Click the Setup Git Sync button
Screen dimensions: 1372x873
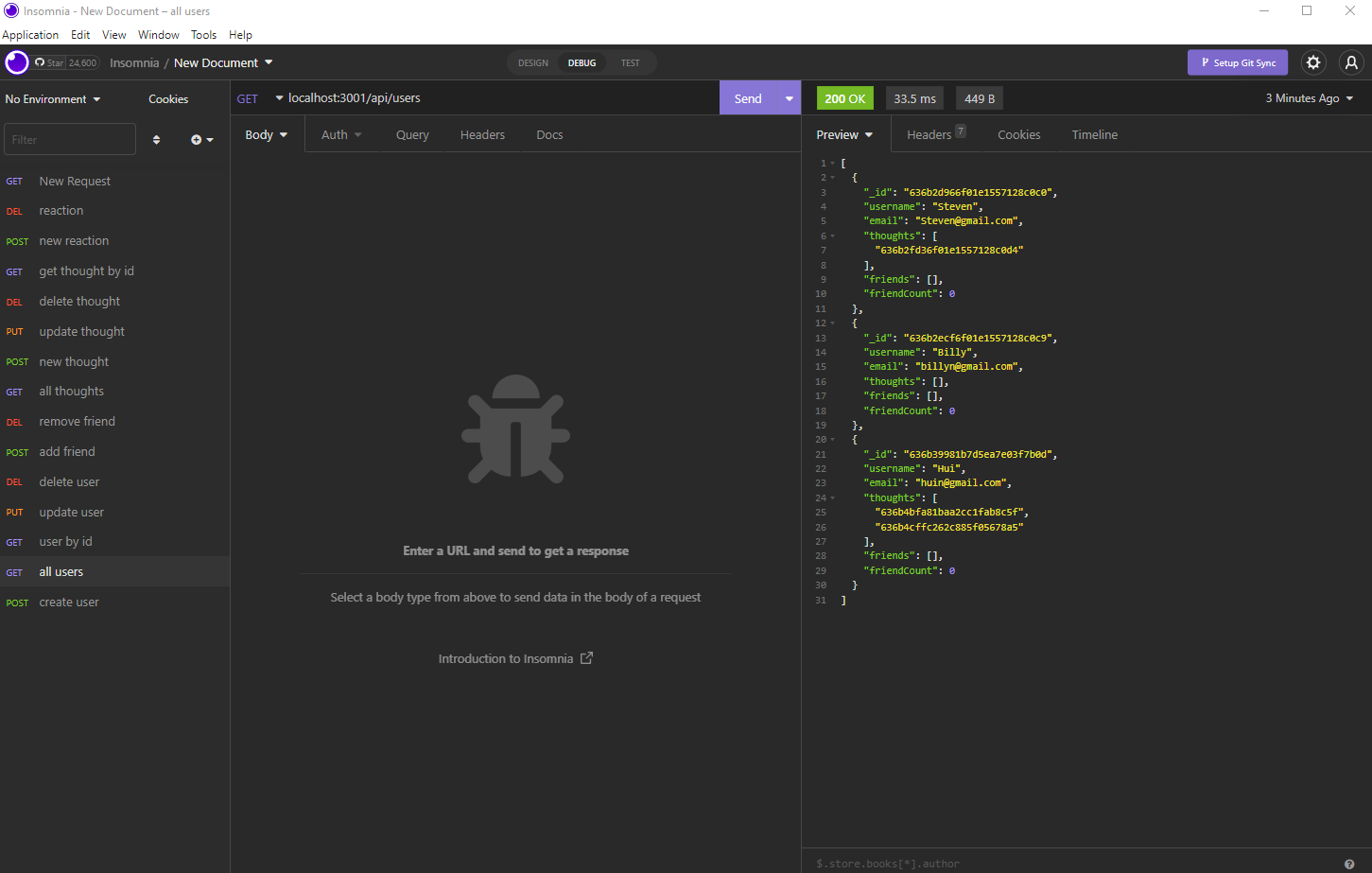[x=1238, y=62]
